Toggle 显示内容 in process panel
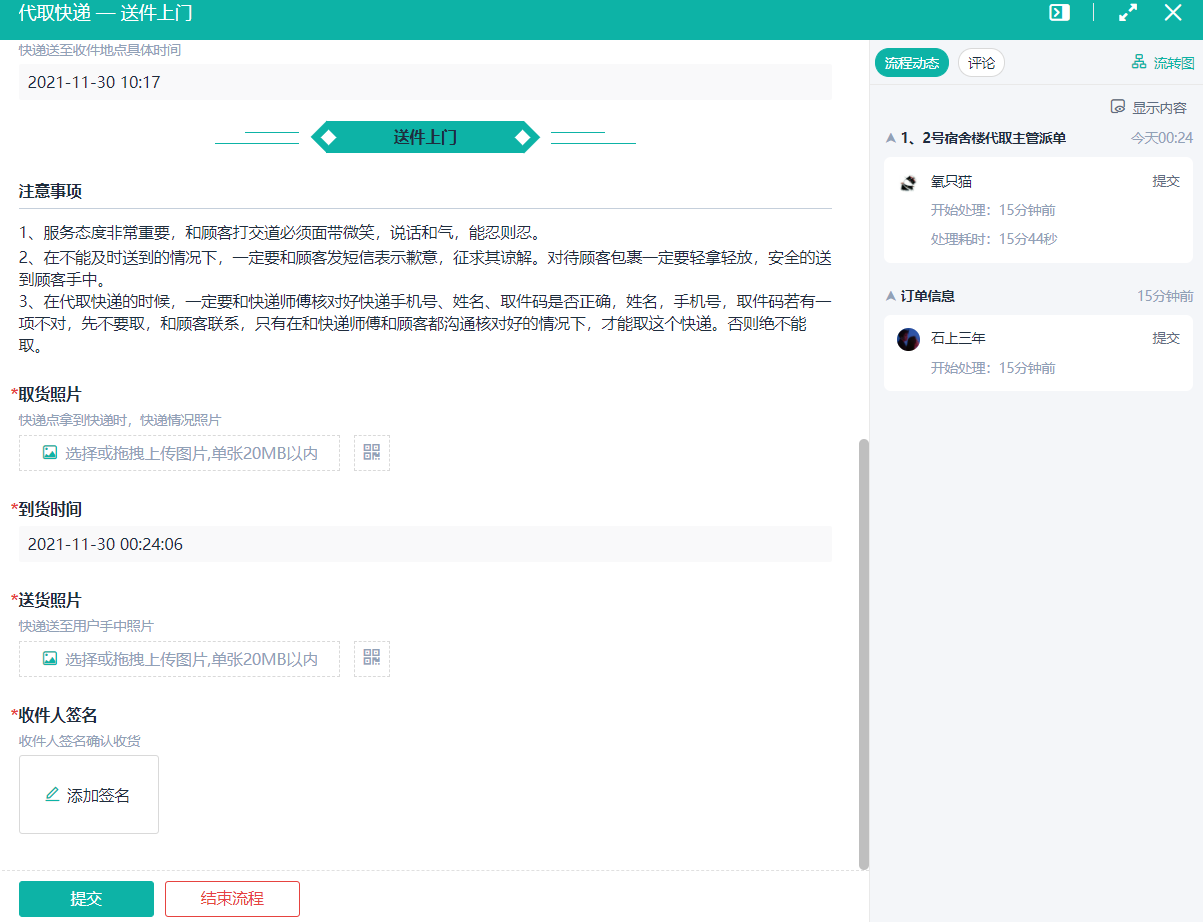The image size is (1203, 922). 1149,108
